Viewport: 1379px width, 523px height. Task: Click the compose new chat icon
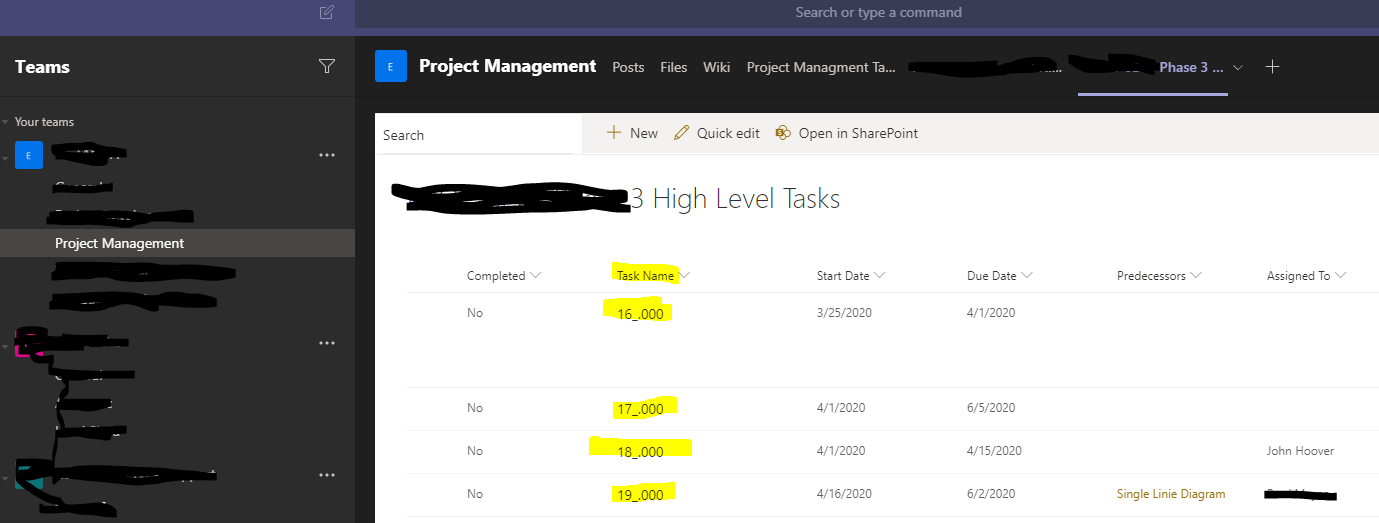click(327, 13)
